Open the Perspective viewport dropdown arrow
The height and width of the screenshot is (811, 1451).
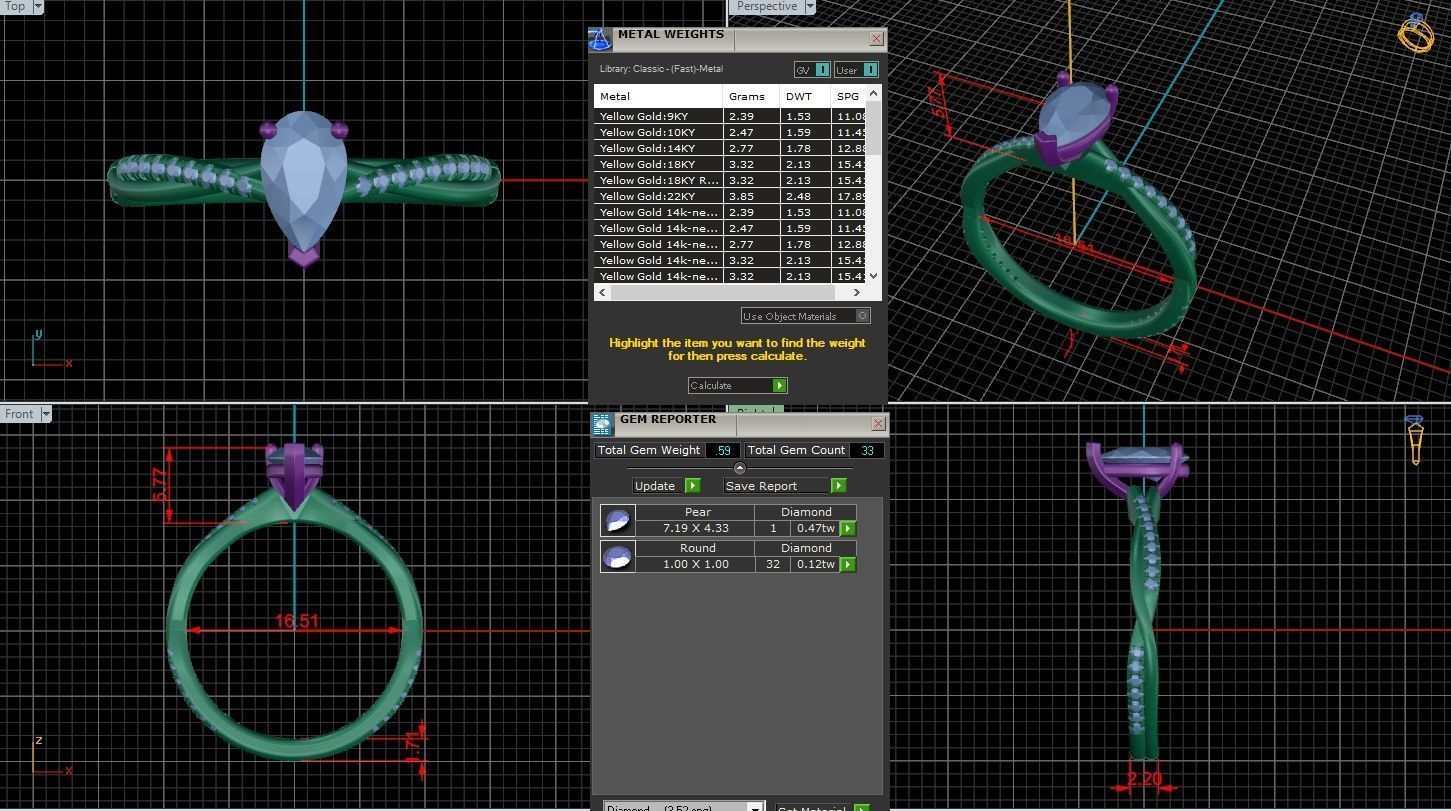pyautogui.click(x=810, y=6)
